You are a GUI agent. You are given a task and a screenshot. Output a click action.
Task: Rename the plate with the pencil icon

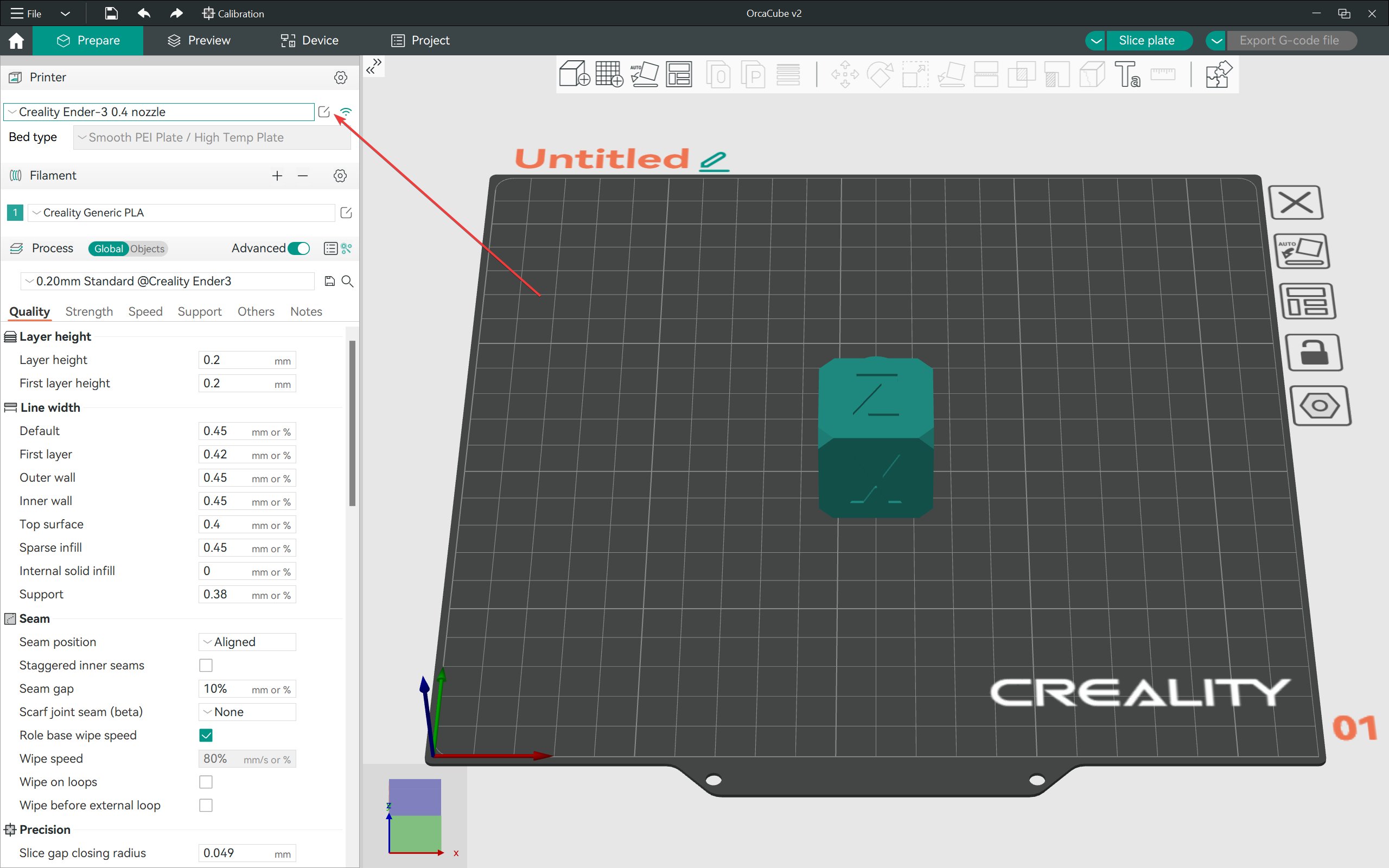(714, 161)
